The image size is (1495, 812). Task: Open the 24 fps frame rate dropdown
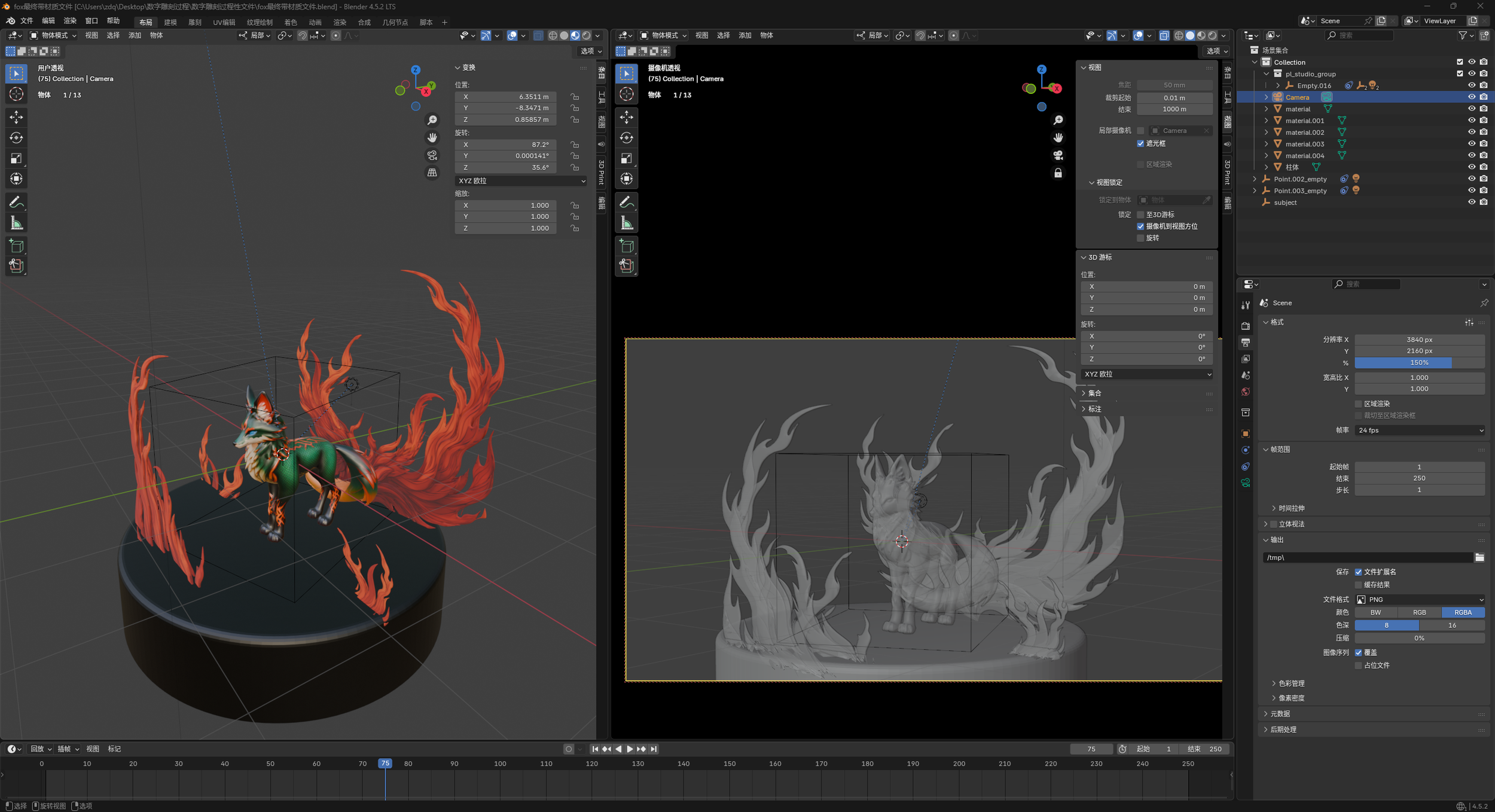1419,430
